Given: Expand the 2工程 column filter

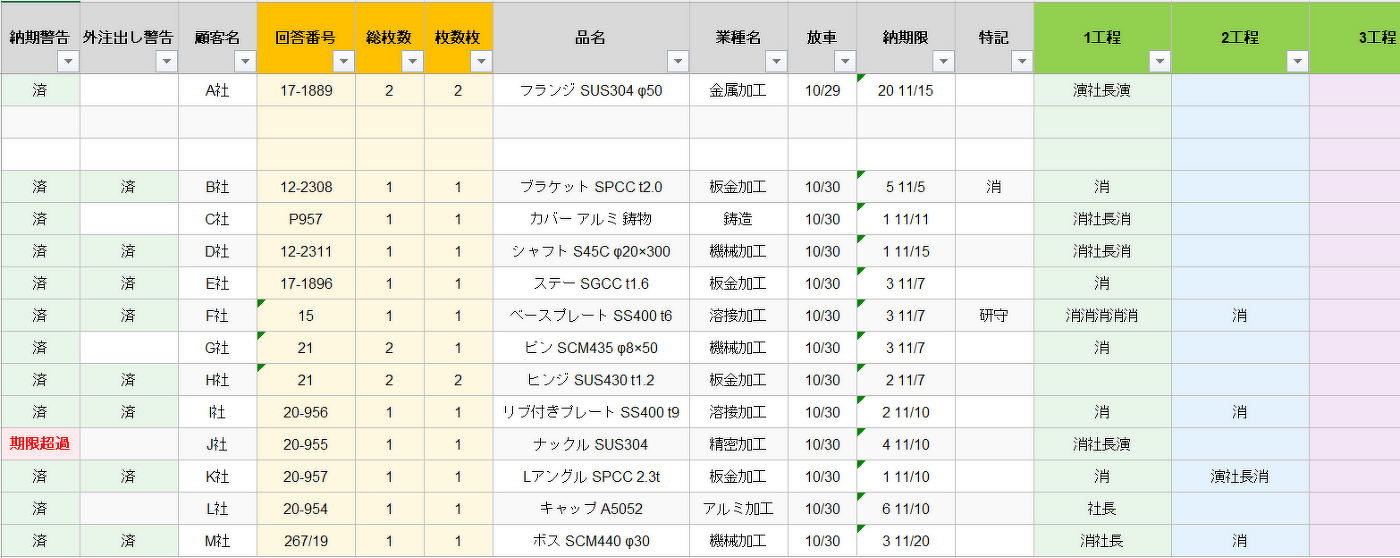Looking at the screenshot, I should (1297, 62).
